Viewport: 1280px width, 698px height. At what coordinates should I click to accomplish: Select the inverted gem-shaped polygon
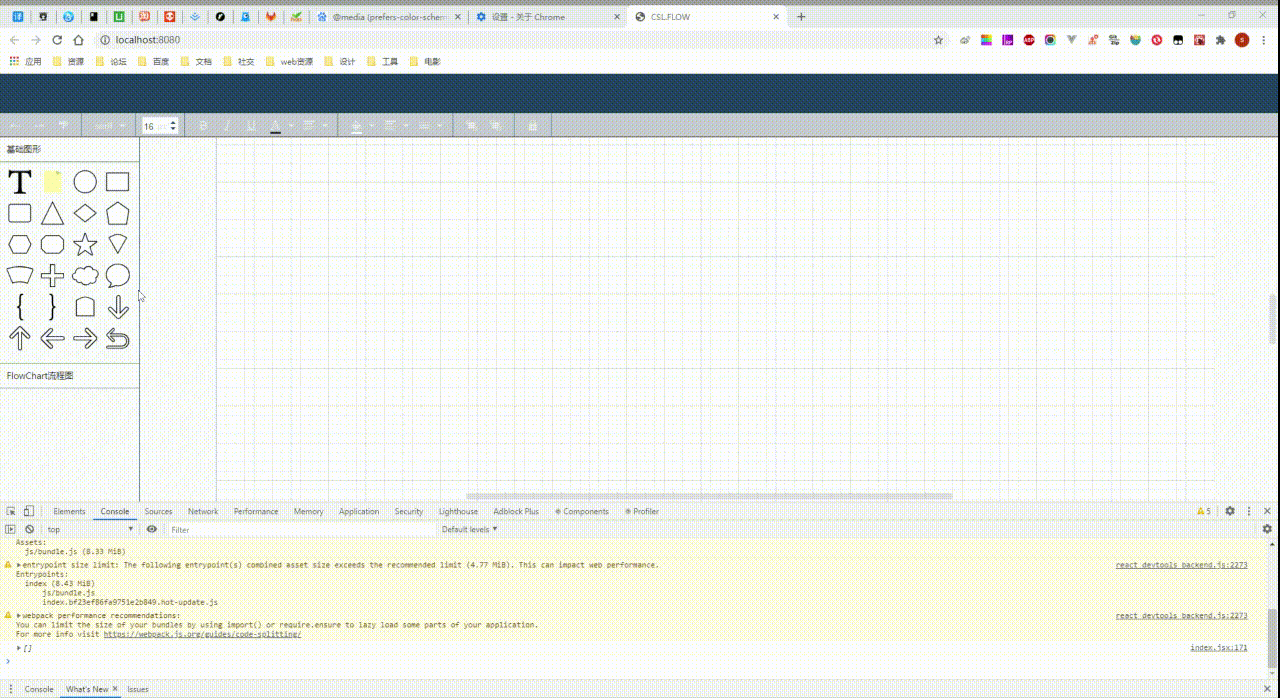pyautogui.click(x=118, y=244)
